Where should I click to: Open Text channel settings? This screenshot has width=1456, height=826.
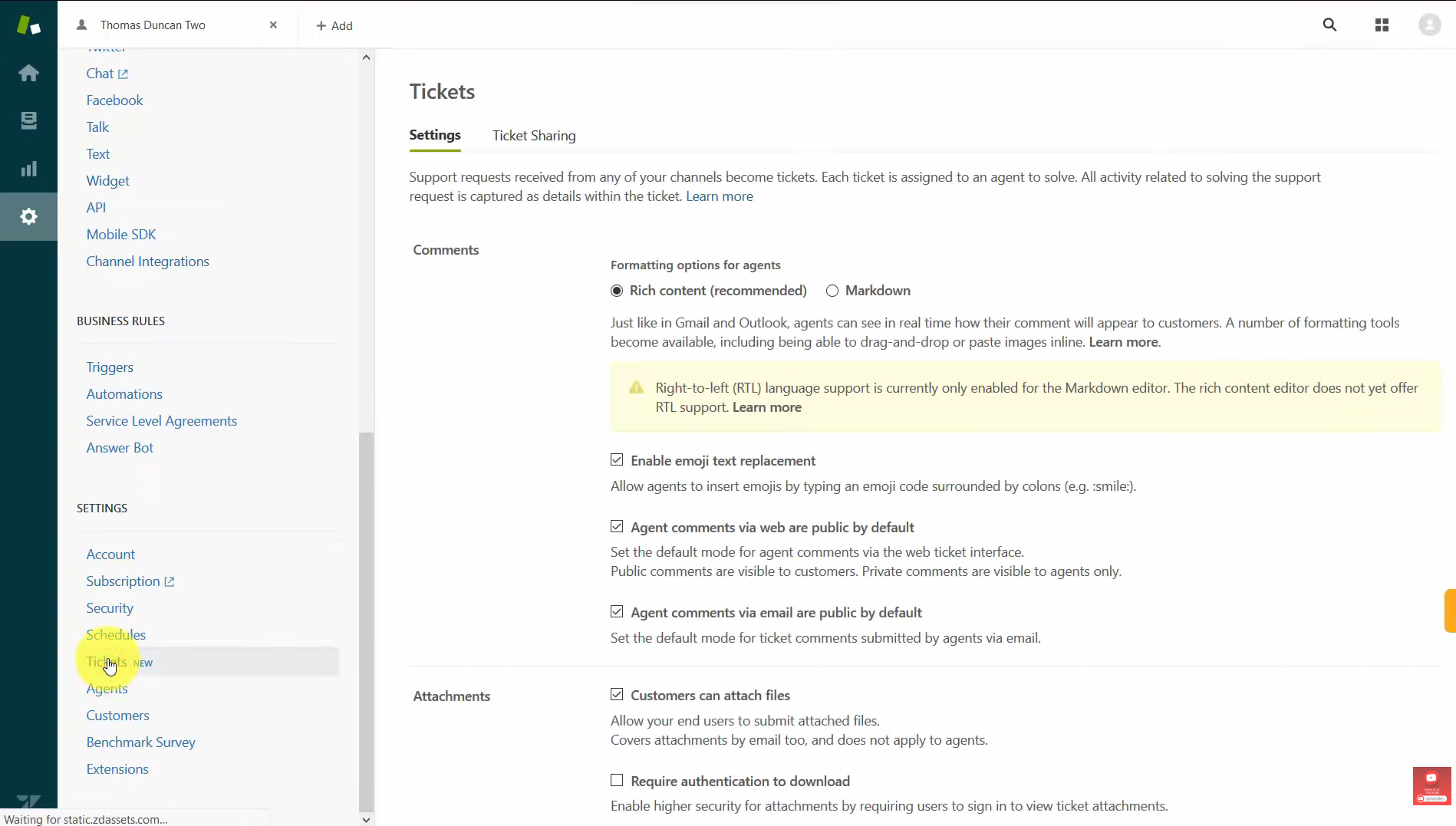pos(98,154)
